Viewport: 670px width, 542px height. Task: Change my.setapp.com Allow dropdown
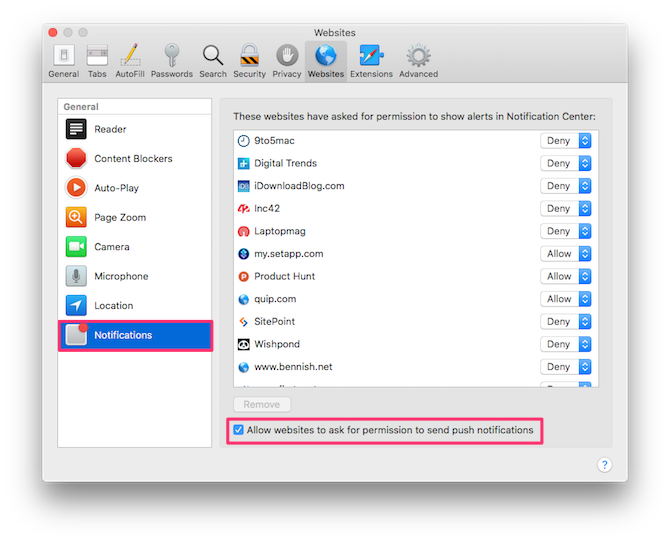(x=567, y=254)
